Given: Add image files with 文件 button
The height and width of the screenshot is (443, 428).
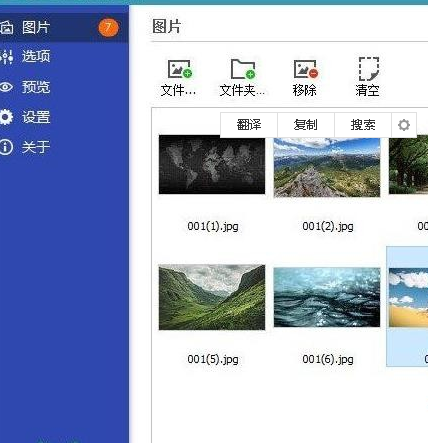Looking at the screenshot, I should (179, 78).
